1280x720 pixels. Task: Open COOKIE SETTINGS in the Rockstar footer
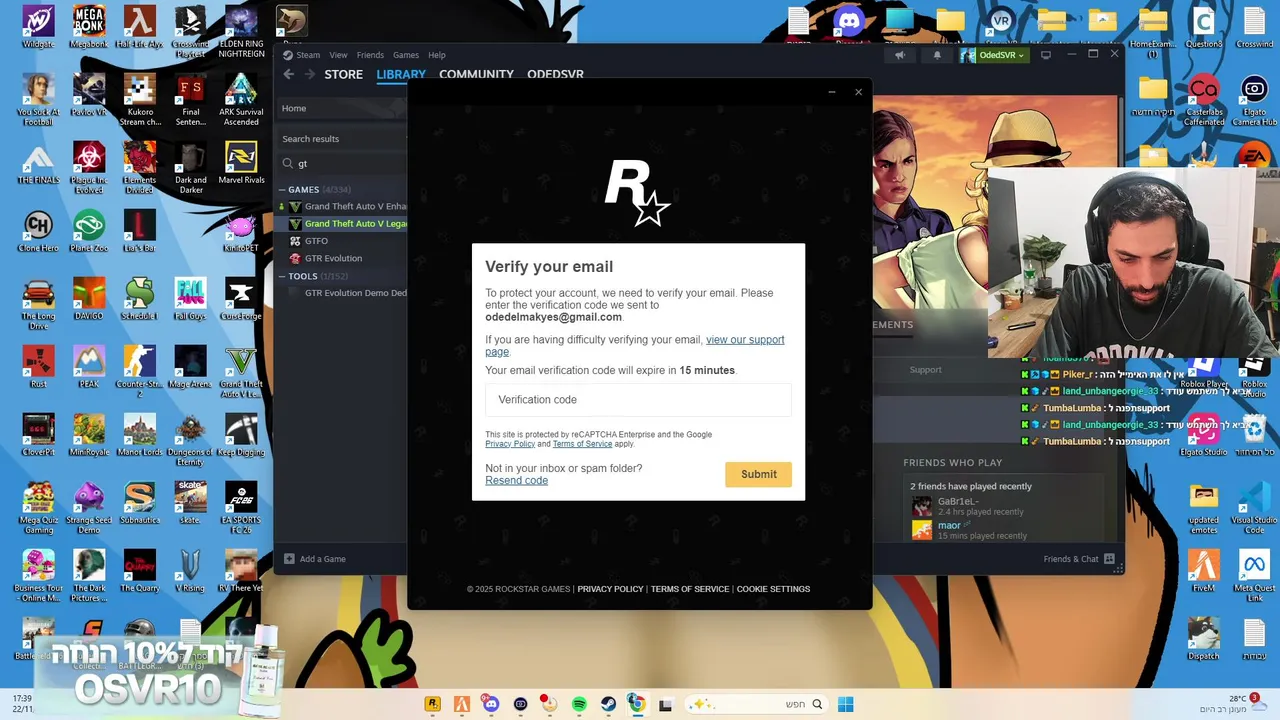click(773, 589)
